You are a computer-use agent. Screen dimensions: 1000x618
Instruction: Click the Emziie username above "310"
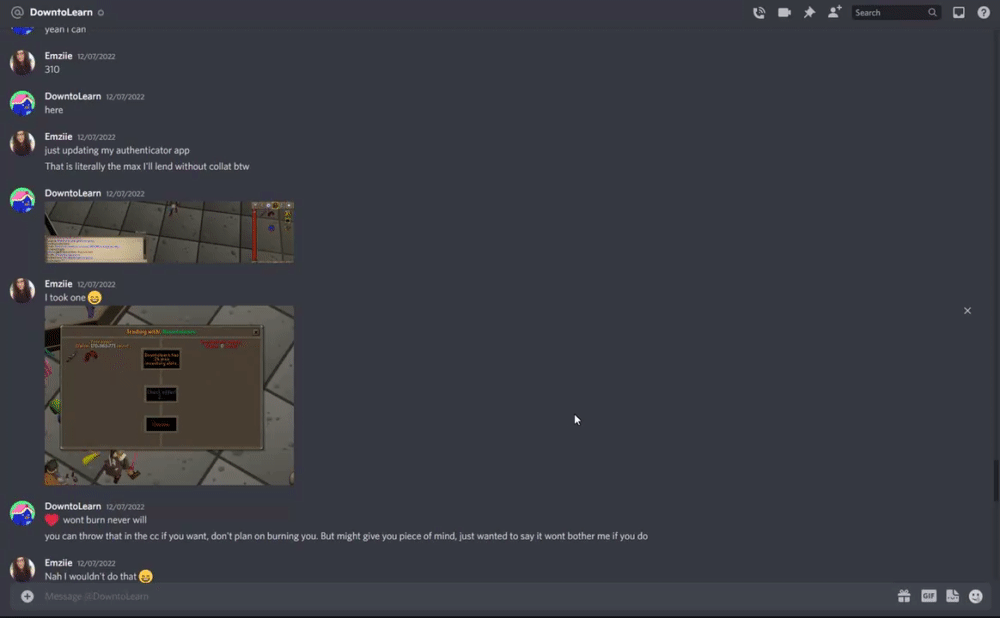click(58, 56)
